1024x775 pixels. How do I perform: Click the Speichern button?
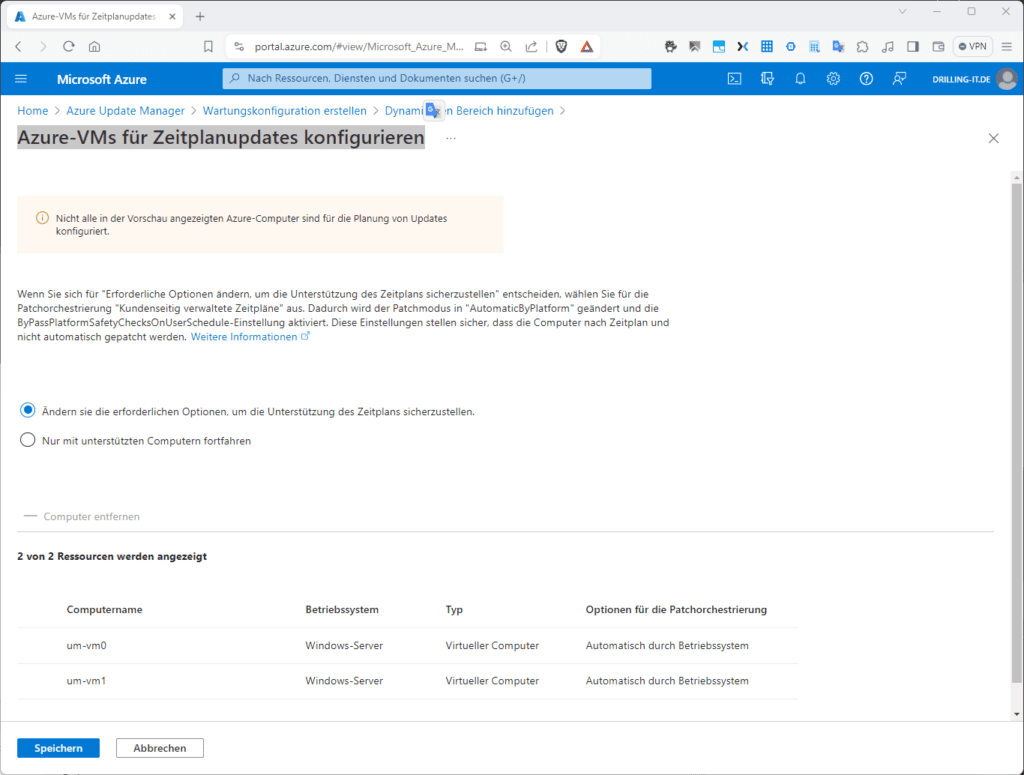[x=58, y=748]
